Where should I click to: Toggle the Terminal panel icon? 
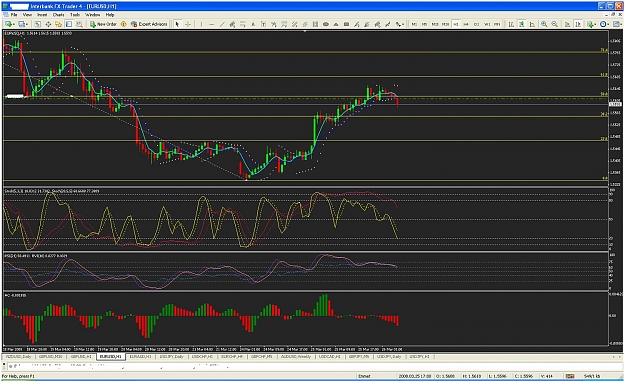[69, 24]
